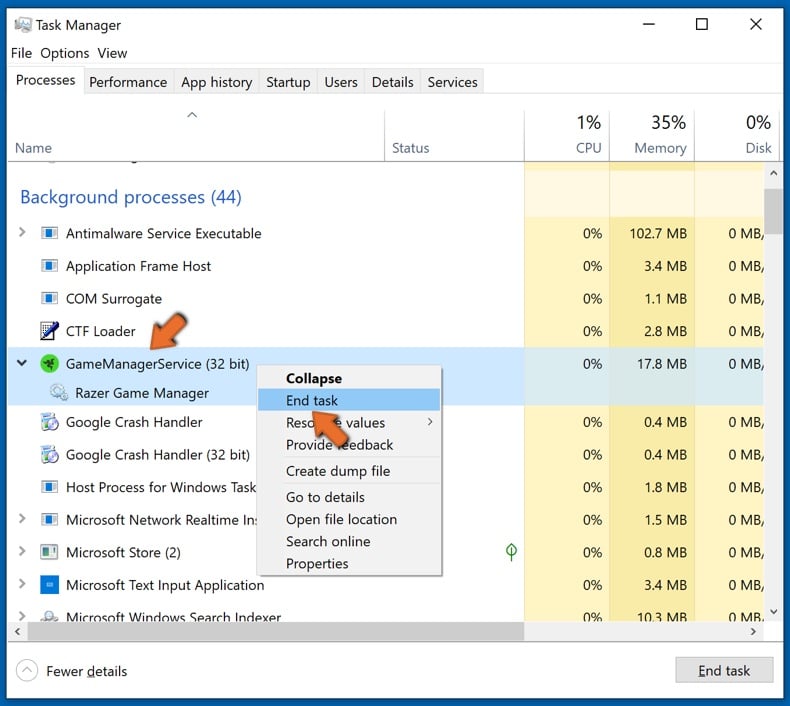The image size is (790, 706).
Task: Click the green Razer GameManagerService icon
Action: click(x=49, y=363)
